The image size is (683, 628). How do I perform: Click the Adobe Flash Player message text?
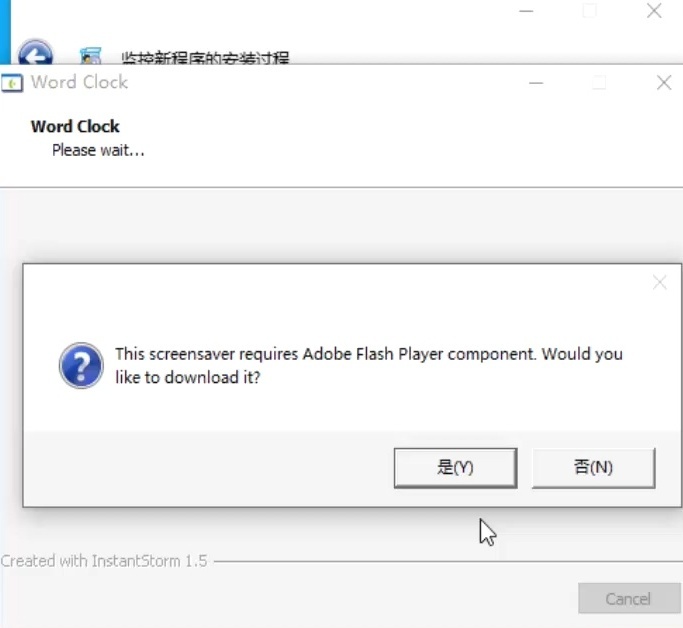[368, 366]
